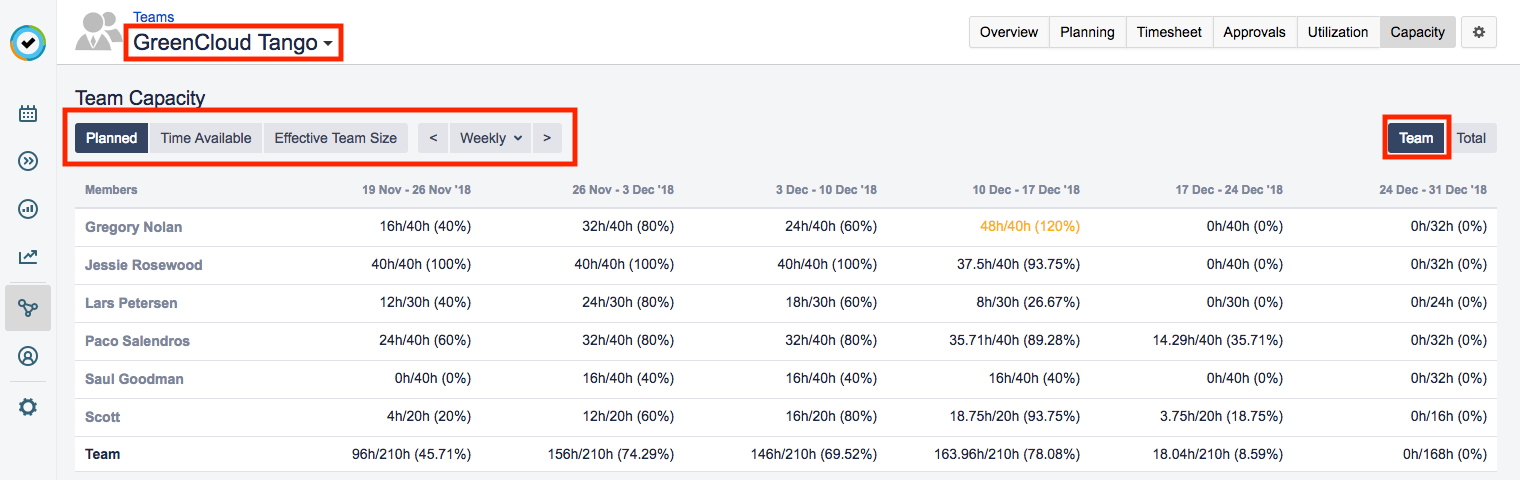Open the Timesheet tab

coord(1169,32)
